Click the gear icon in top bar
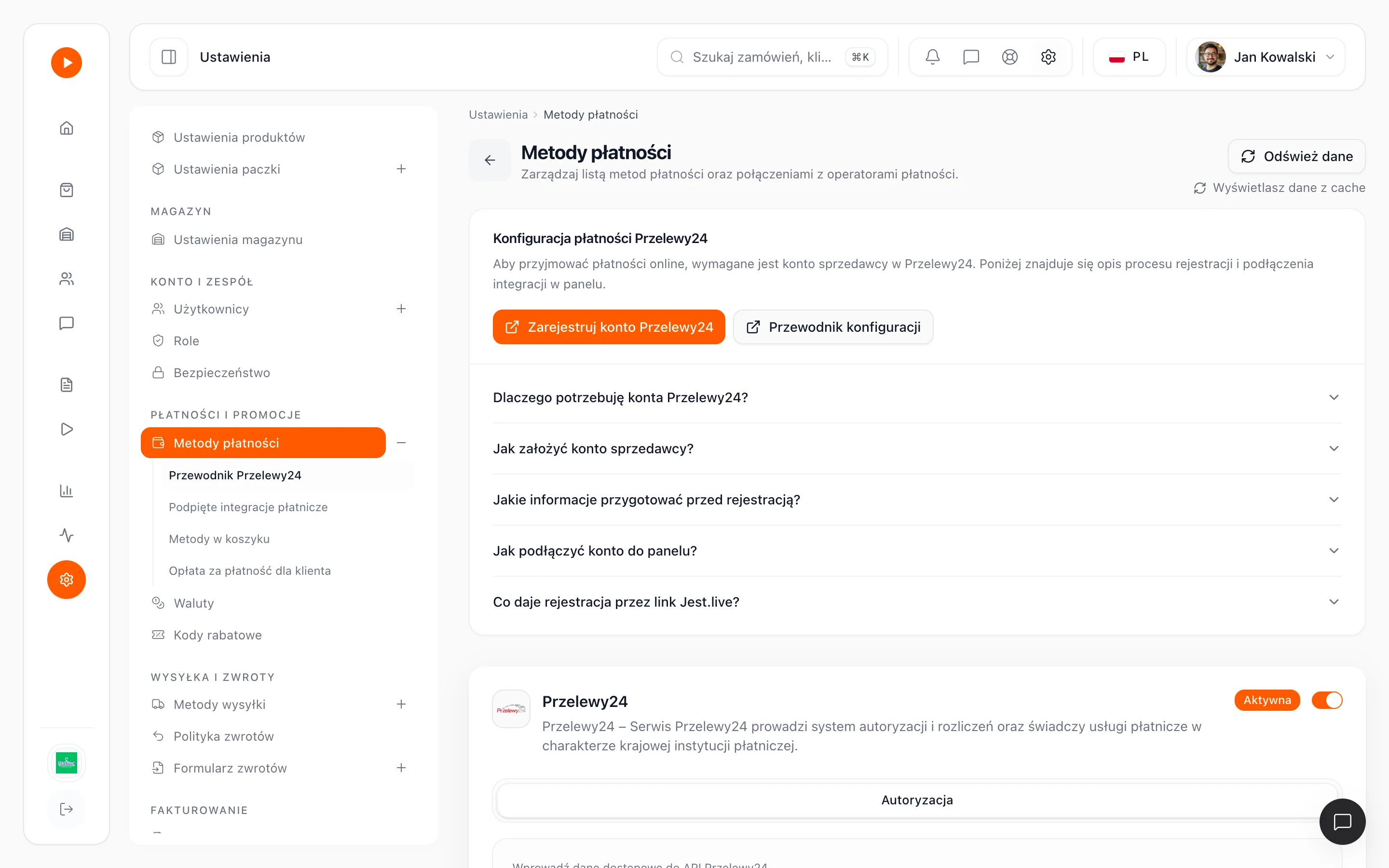Image resolution: width=1389 pixels, height=868 pixels. click(x=1048, y=57)
